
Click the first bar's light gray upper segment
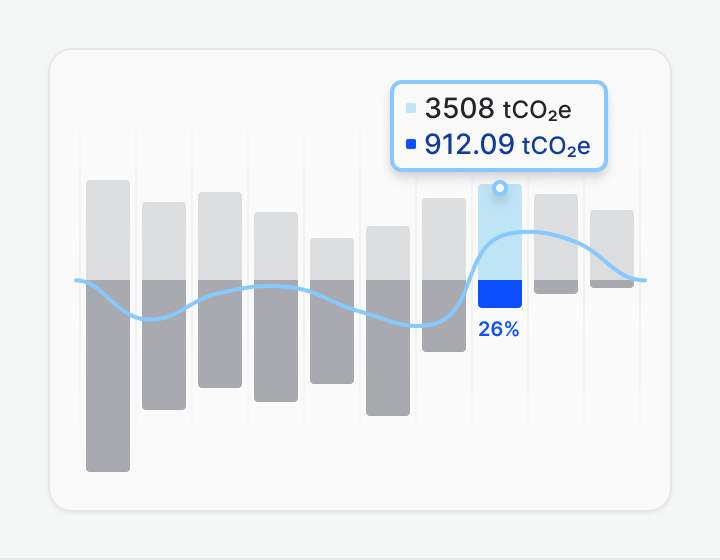pos(108,229)
